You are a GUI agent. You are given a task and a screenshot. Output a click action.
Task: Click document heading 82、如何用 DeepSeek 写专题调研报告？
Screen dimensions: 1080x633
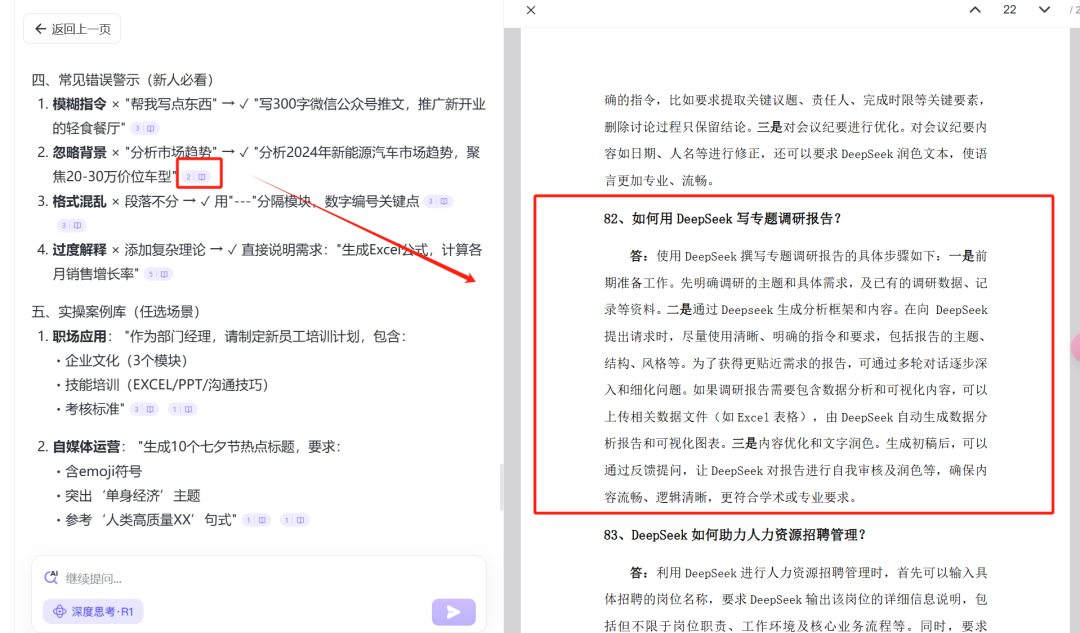point(723,219)
